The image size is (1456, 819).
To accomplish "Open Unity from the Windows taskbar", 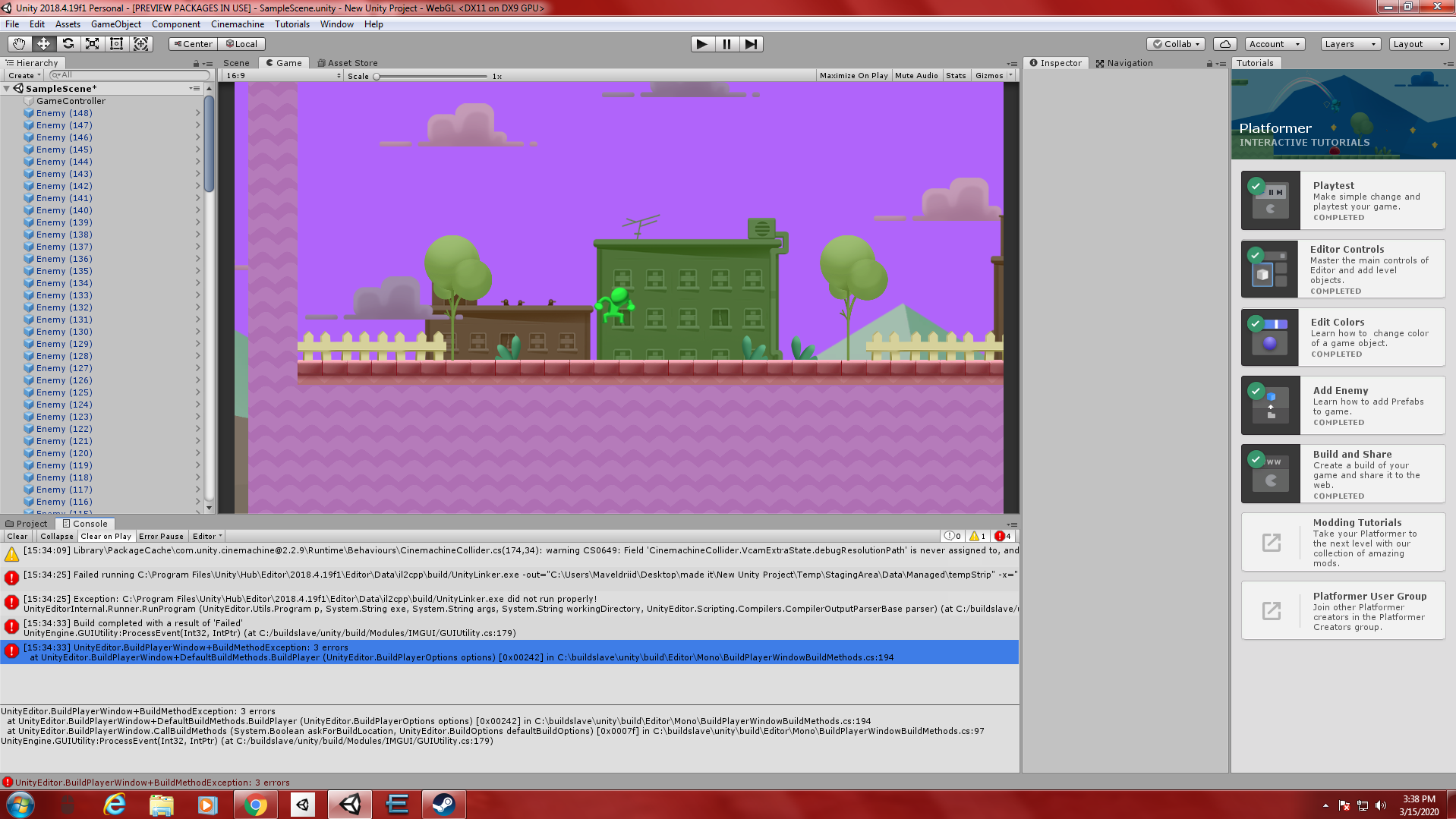I will point(350,804).
